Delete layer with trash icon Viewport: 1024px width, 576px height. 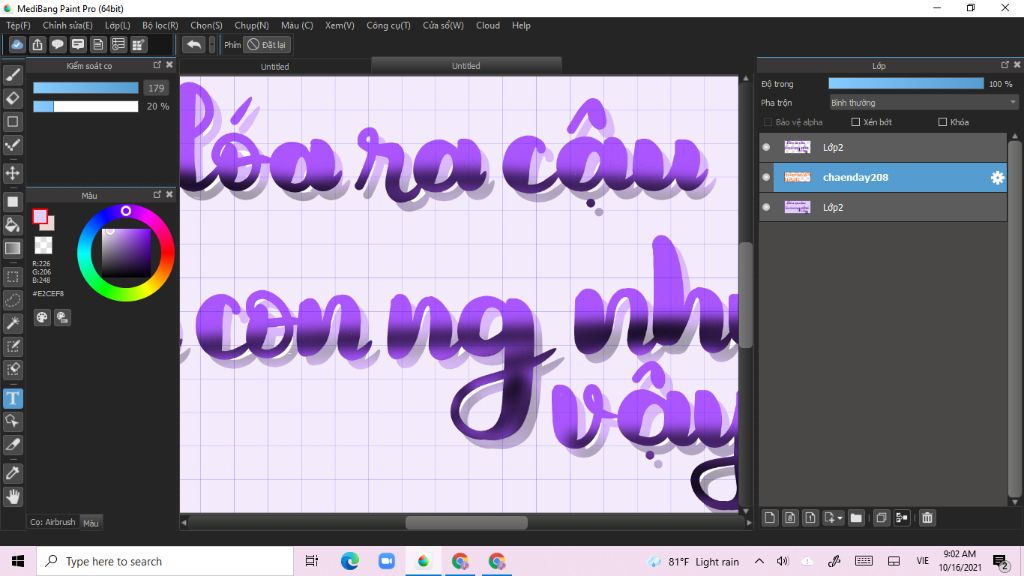[927, 518]
